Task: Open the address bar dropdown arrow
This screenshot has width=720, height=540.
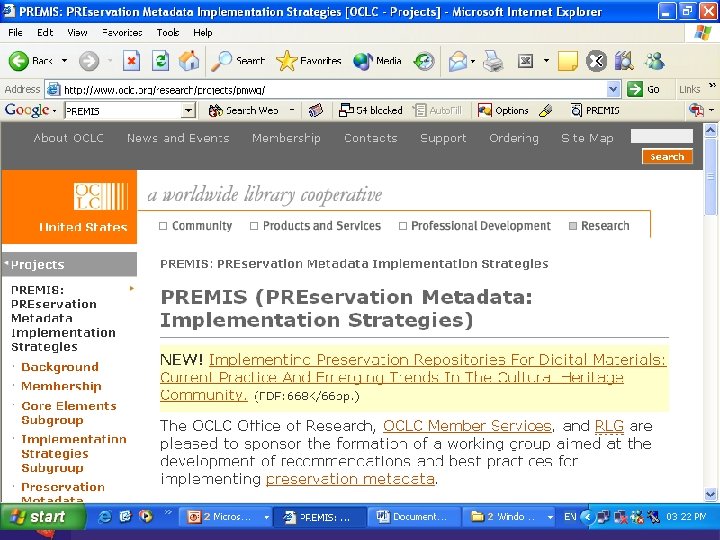Action: [613, 89]
